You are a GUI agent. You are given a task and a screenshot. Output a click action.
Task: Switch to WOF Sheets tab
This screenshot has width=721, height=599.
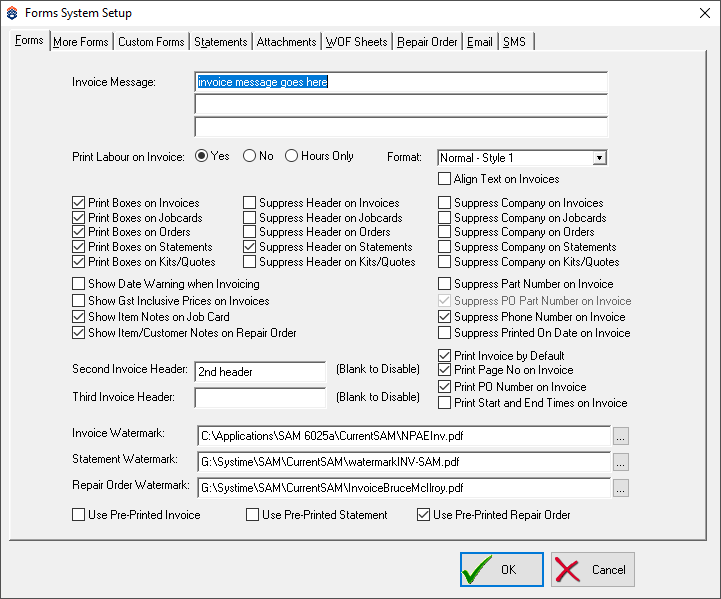[x=356, y=42]
